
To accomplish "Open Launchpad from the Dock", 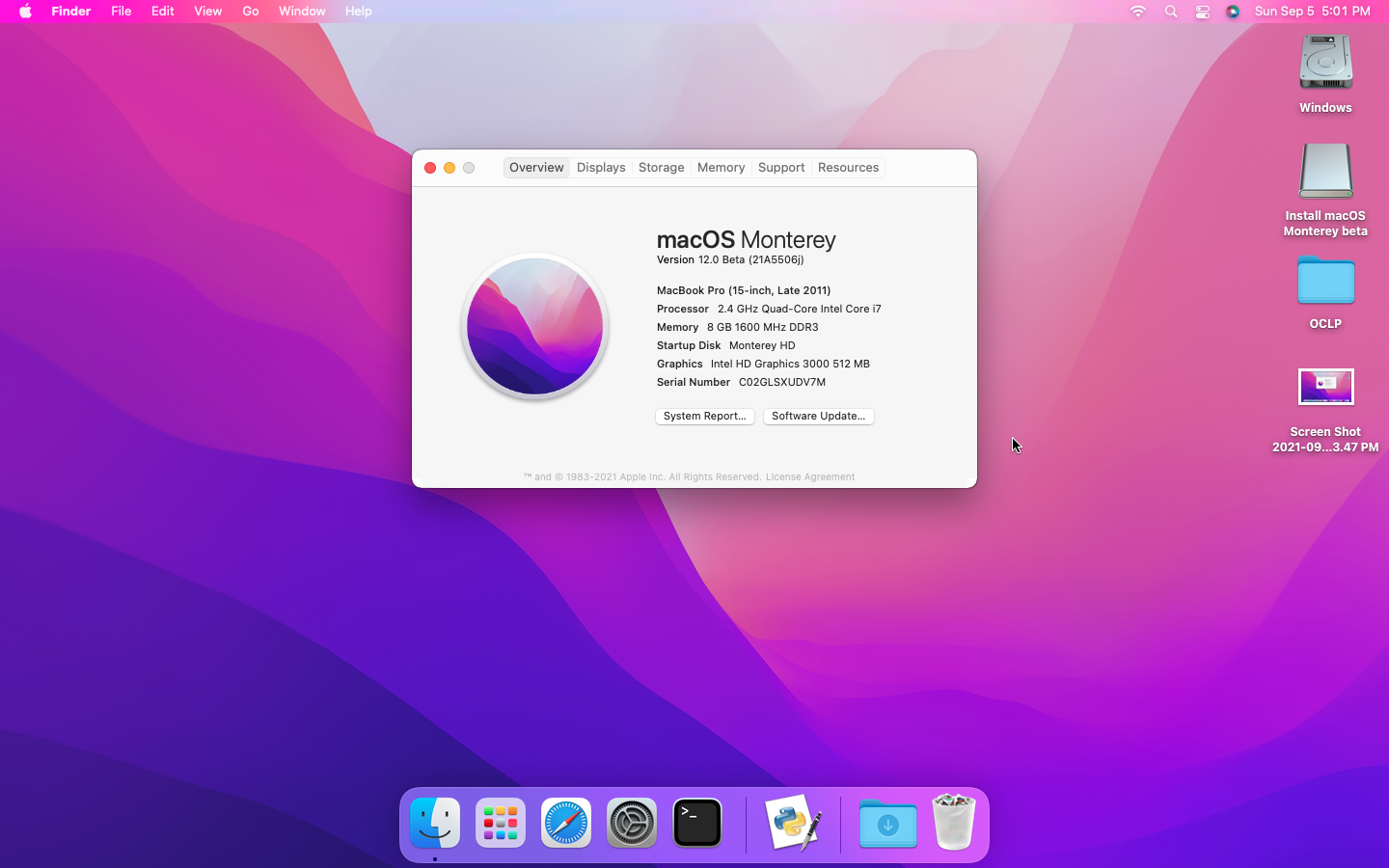I will pos(501,824).
